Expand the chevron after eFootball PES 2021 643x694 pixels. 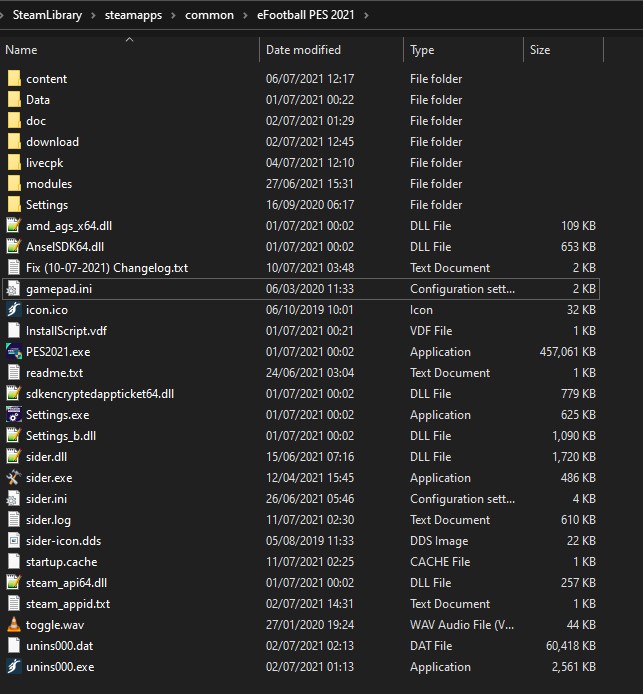coord(366,15)
